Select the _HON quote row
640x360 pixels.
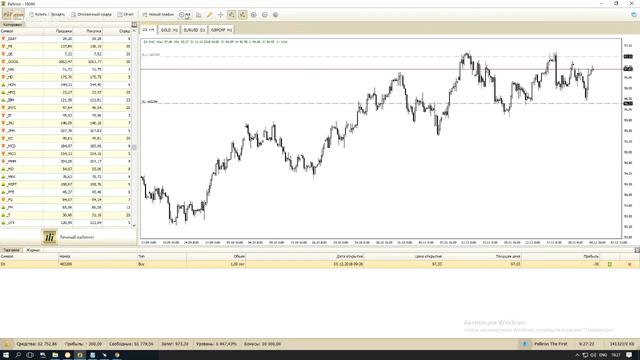tap(65, 85)
